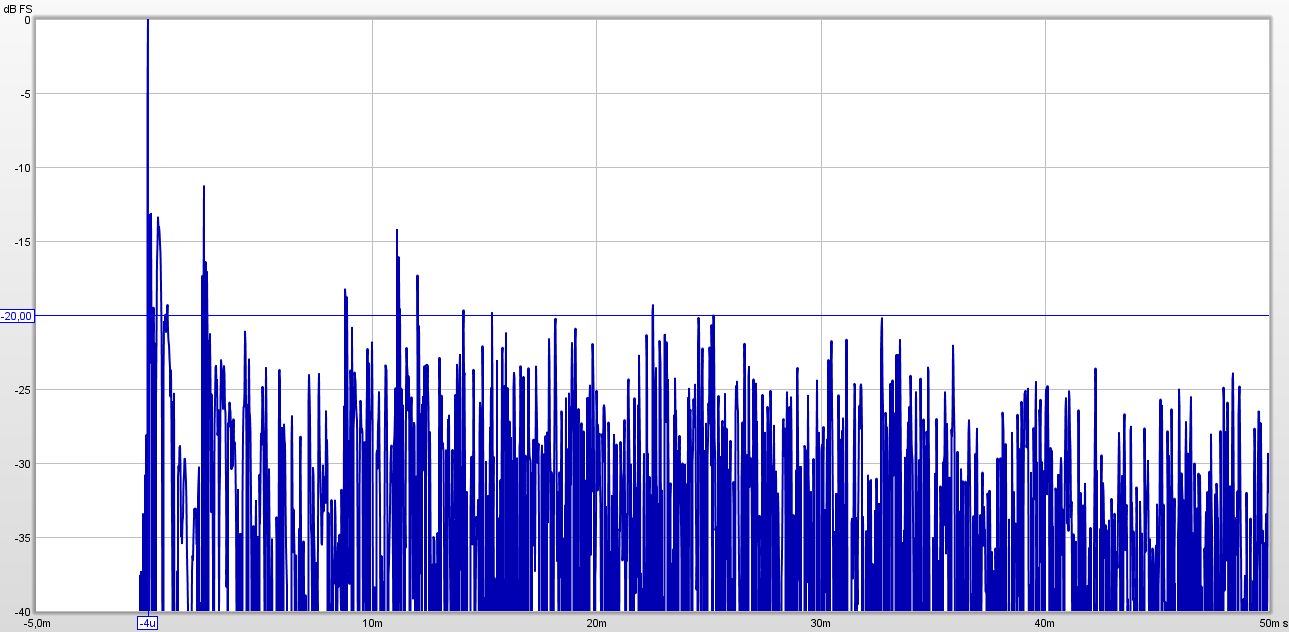Click the dB FS axis unit label
Image resolution: width=1289 pixels, height=632 pixels.
(17, 9)
